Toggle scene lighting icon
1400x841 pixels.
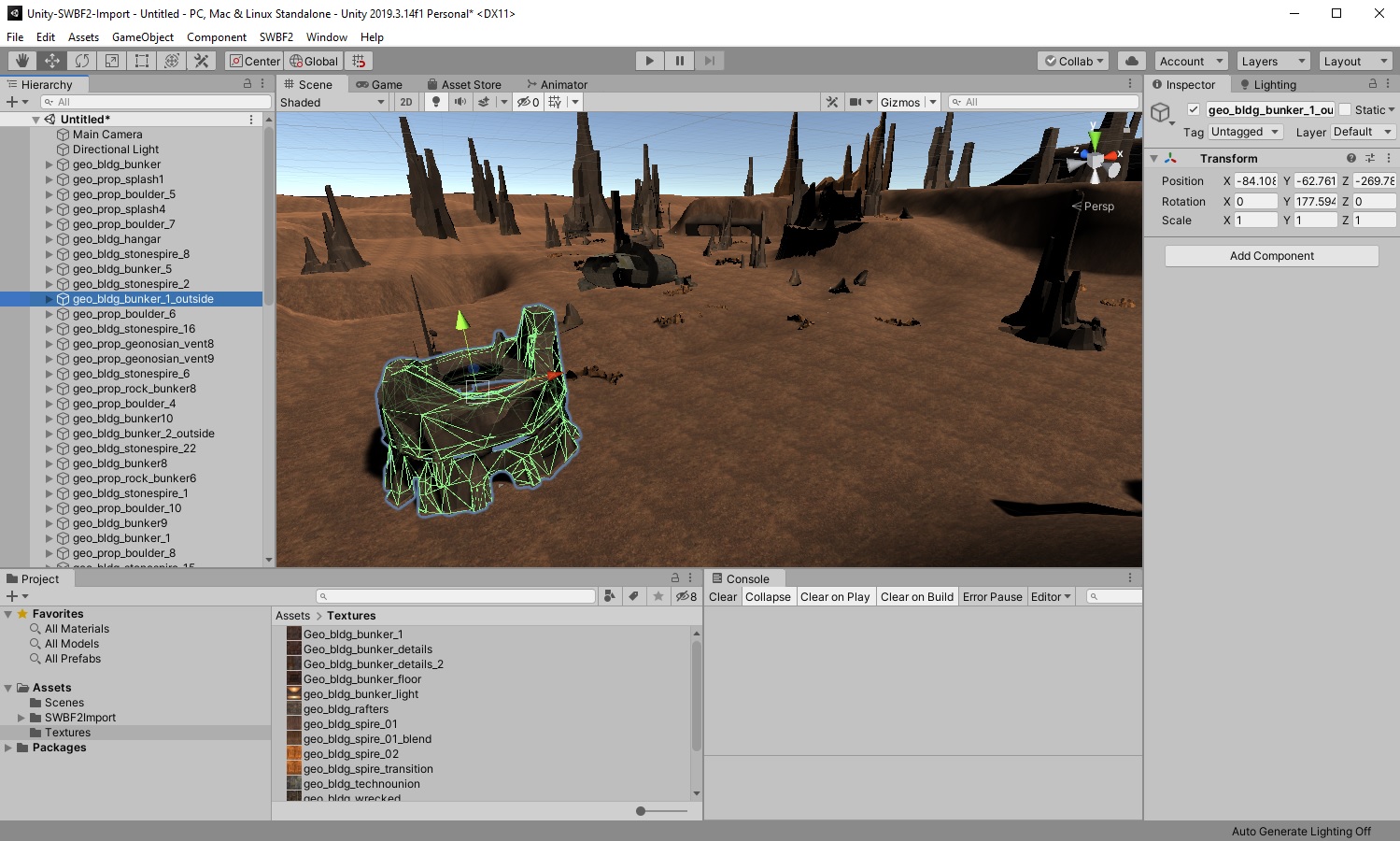click(x=435, y=102)
